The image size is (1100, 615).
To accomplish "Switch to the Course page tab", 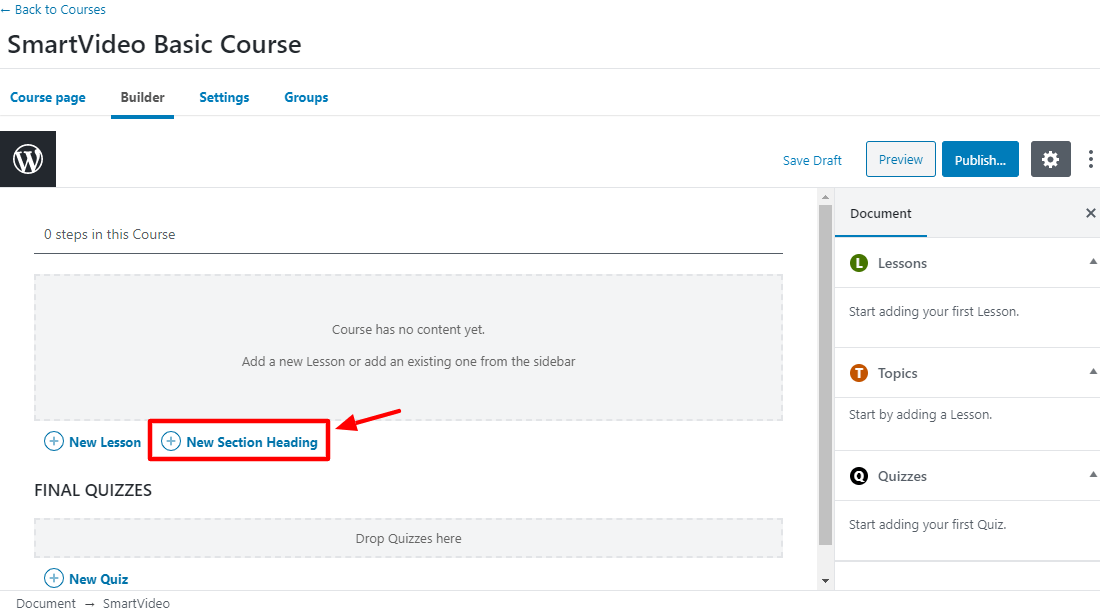I will coord(48,97).
